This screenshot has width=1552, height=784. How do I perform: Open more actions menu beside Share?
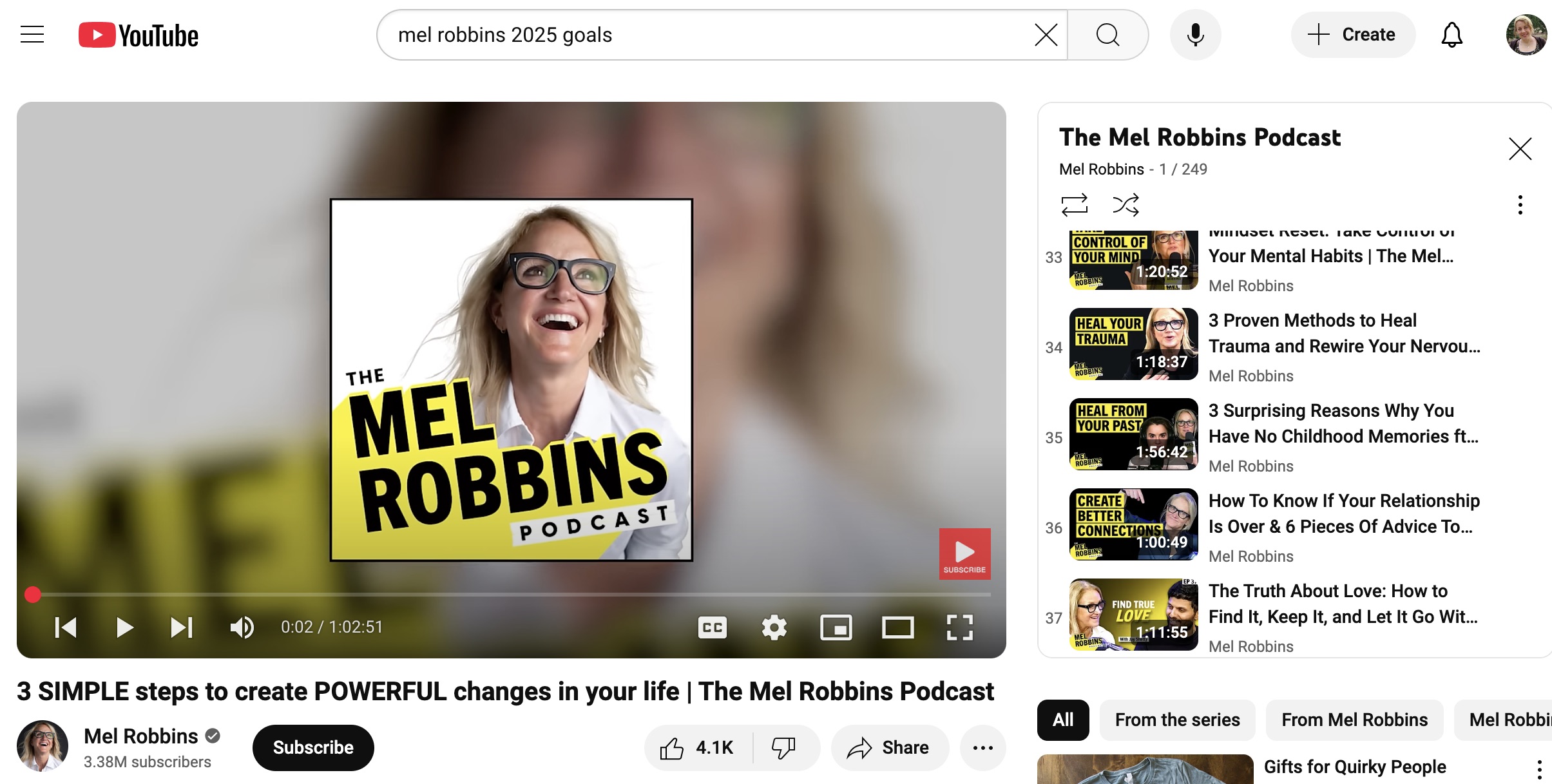[x=982, y=747]
